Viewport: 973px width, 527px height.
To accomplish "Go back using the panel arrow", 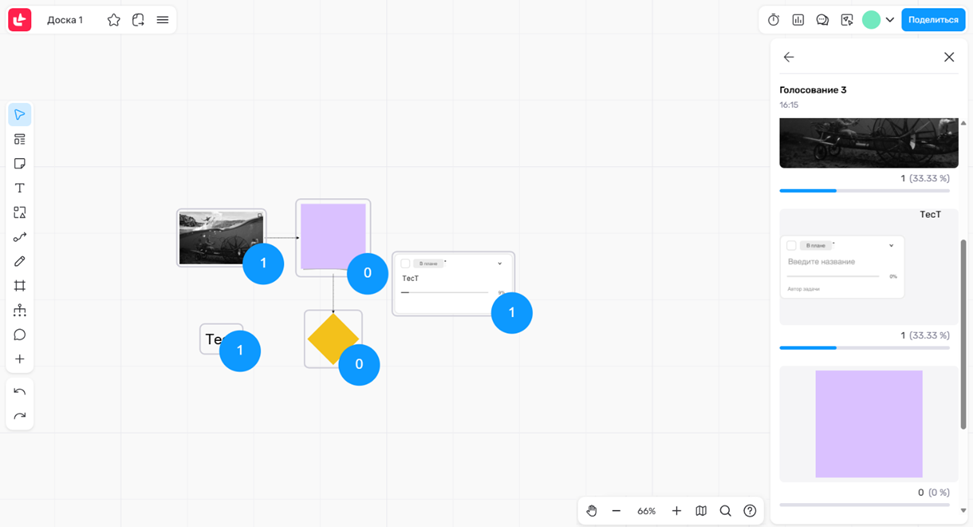I will [789, 57].
